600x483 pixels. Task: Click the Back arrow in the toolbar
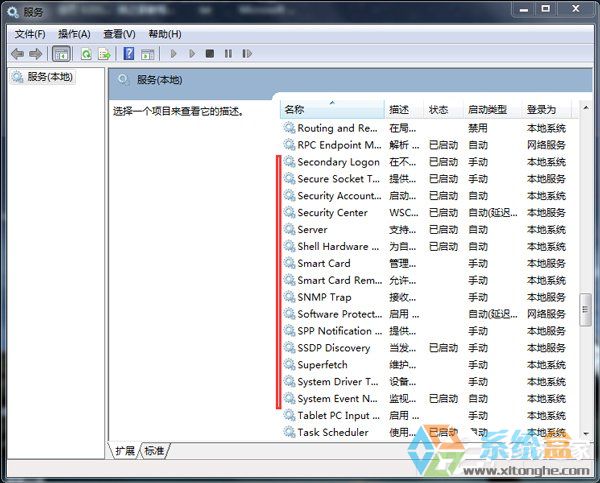coord(18,54)
